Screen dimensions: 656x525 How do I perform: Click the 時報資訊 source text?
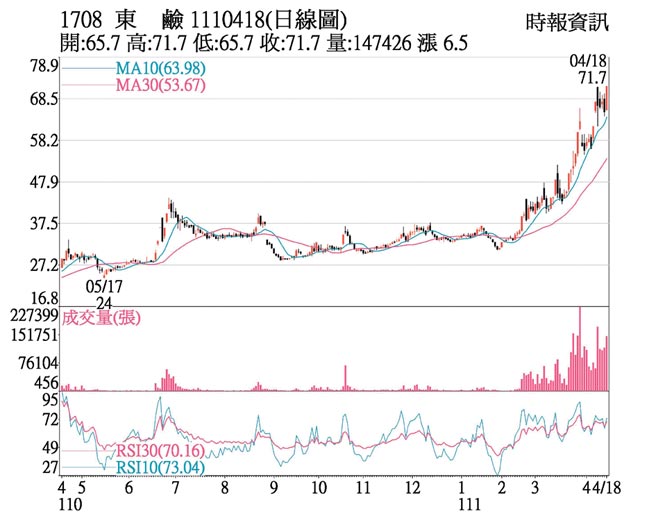point(565,21)
